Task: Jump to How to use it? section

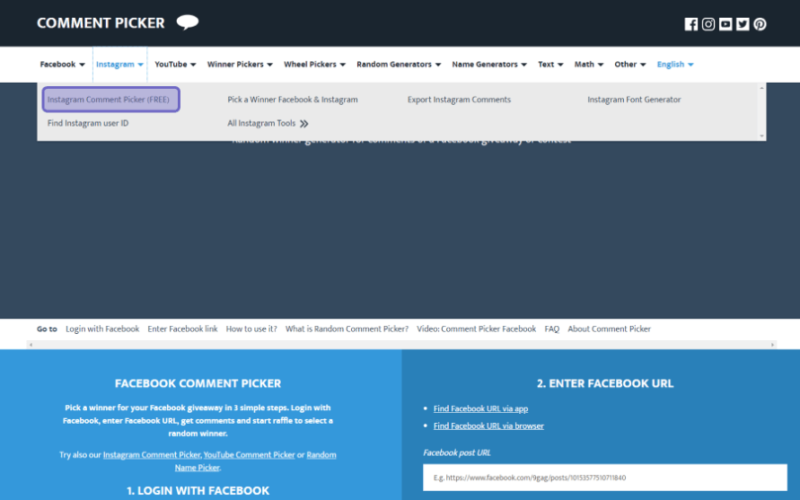Action: pyautogui.click(x=251, y=329)
